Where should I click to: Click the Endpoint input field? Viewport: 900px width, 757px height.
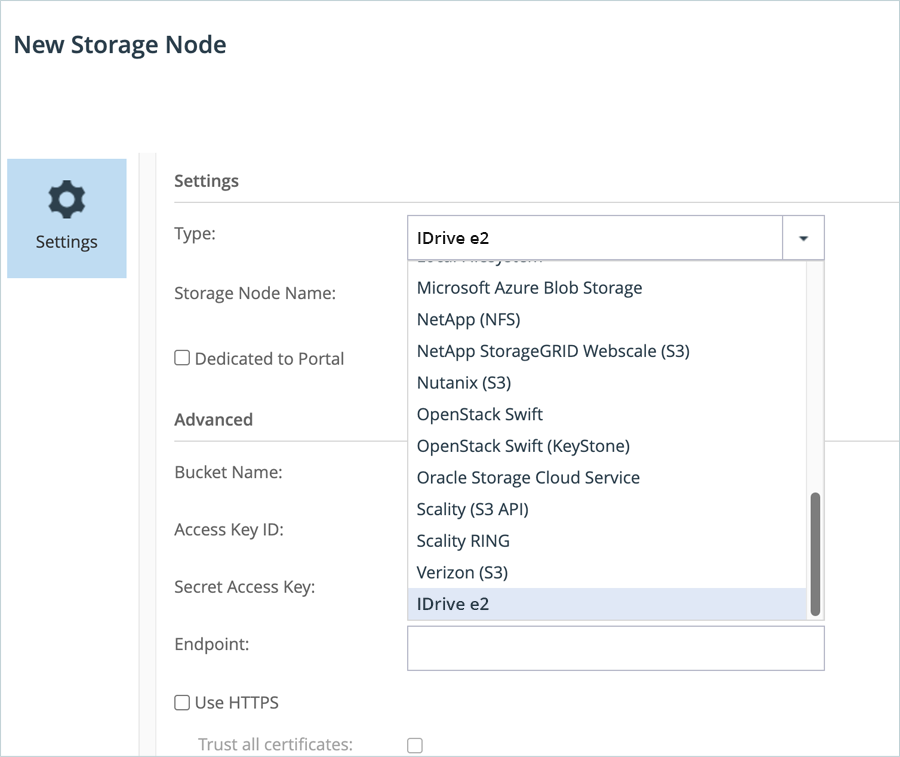[x=615, y=648]
